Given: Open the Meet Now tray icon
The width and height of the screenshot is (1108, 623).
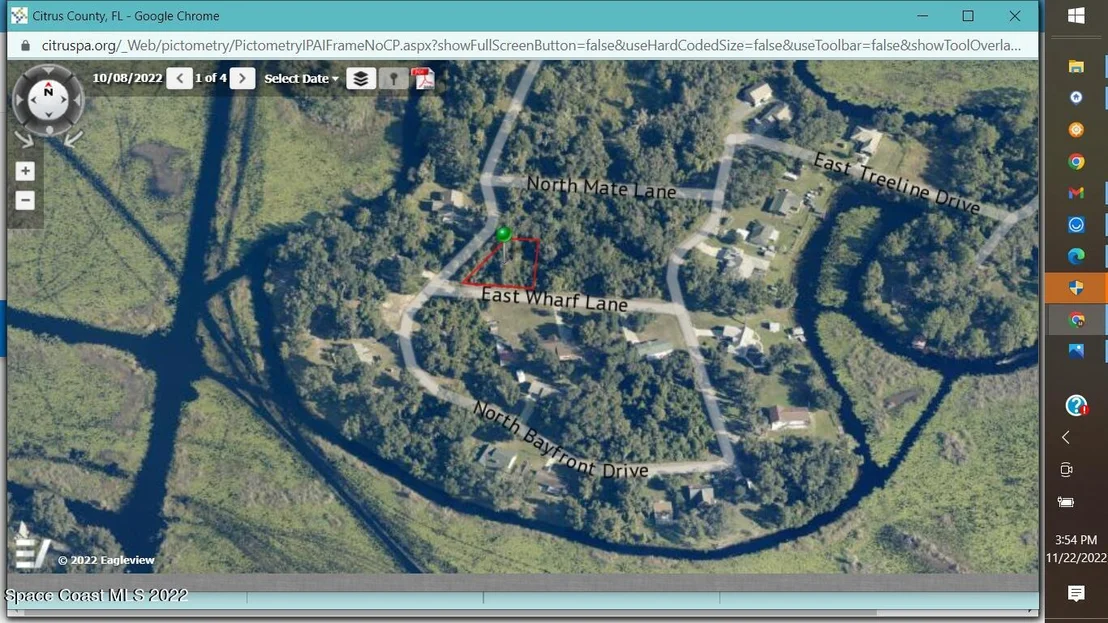Looking at the screenshot, I should tap(1066, 470).
